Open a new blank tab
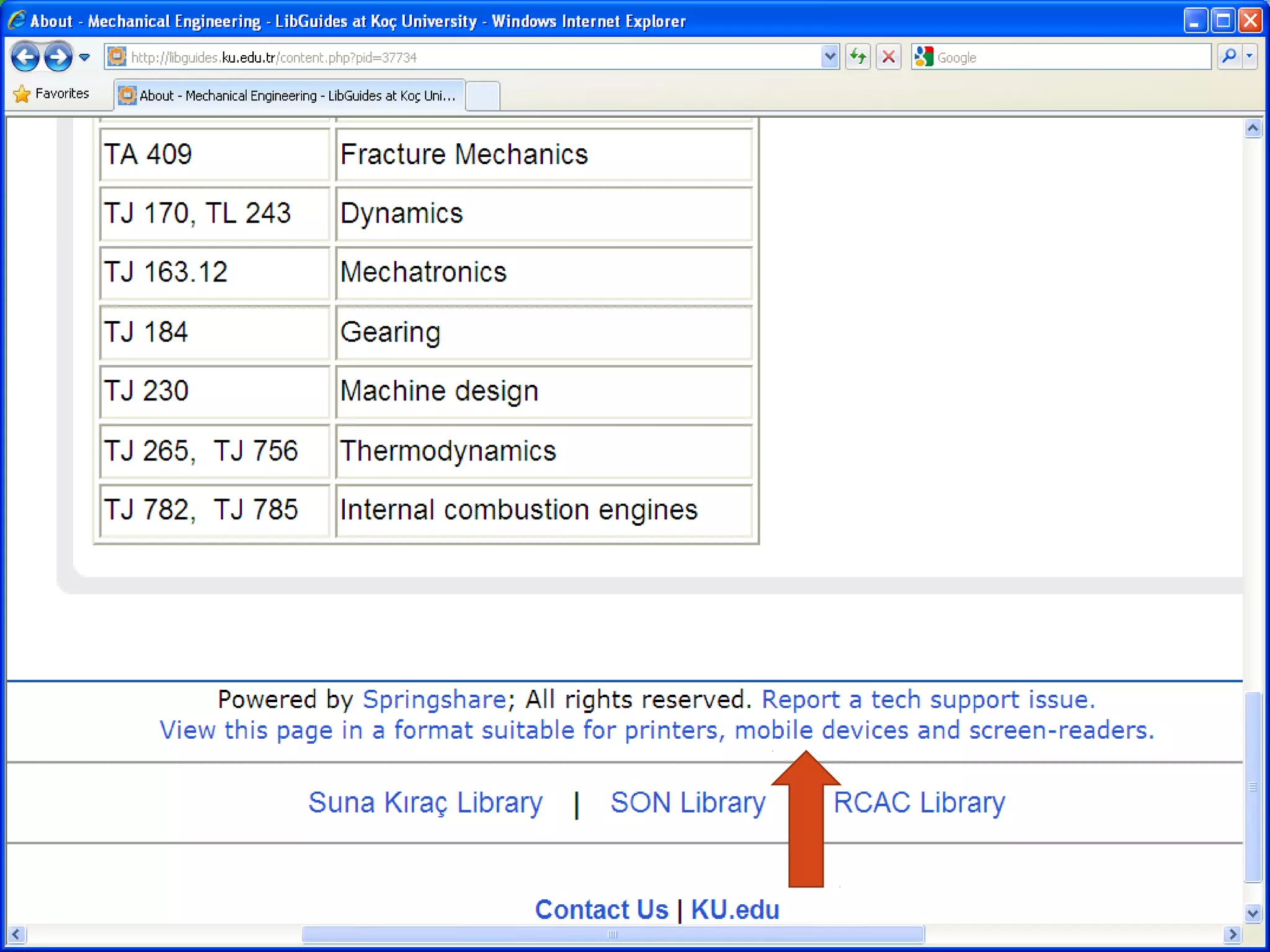The height and width of the screenshot is (952, 1270). click(482, 95)
